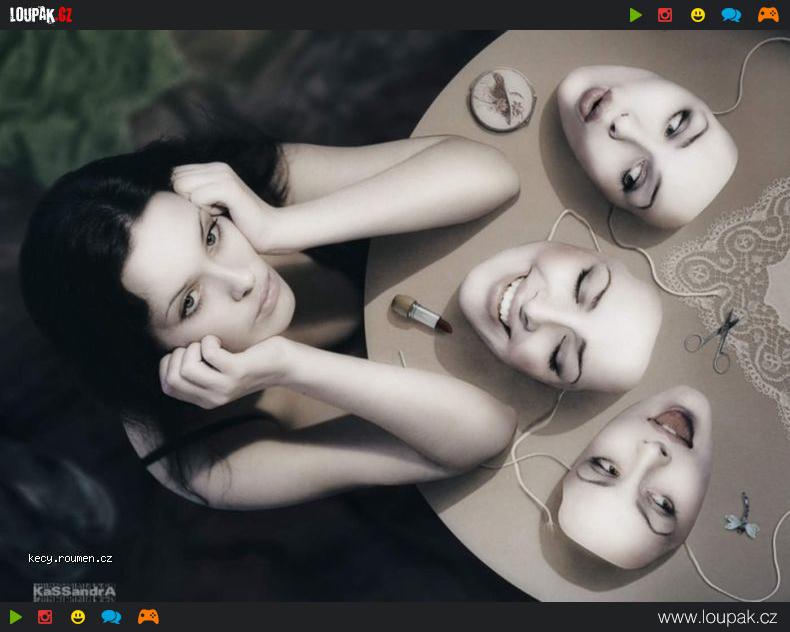Click the bottom bar orange gamepad icon
This screenshot has height=632, width=790.
(x=148, y=616)
